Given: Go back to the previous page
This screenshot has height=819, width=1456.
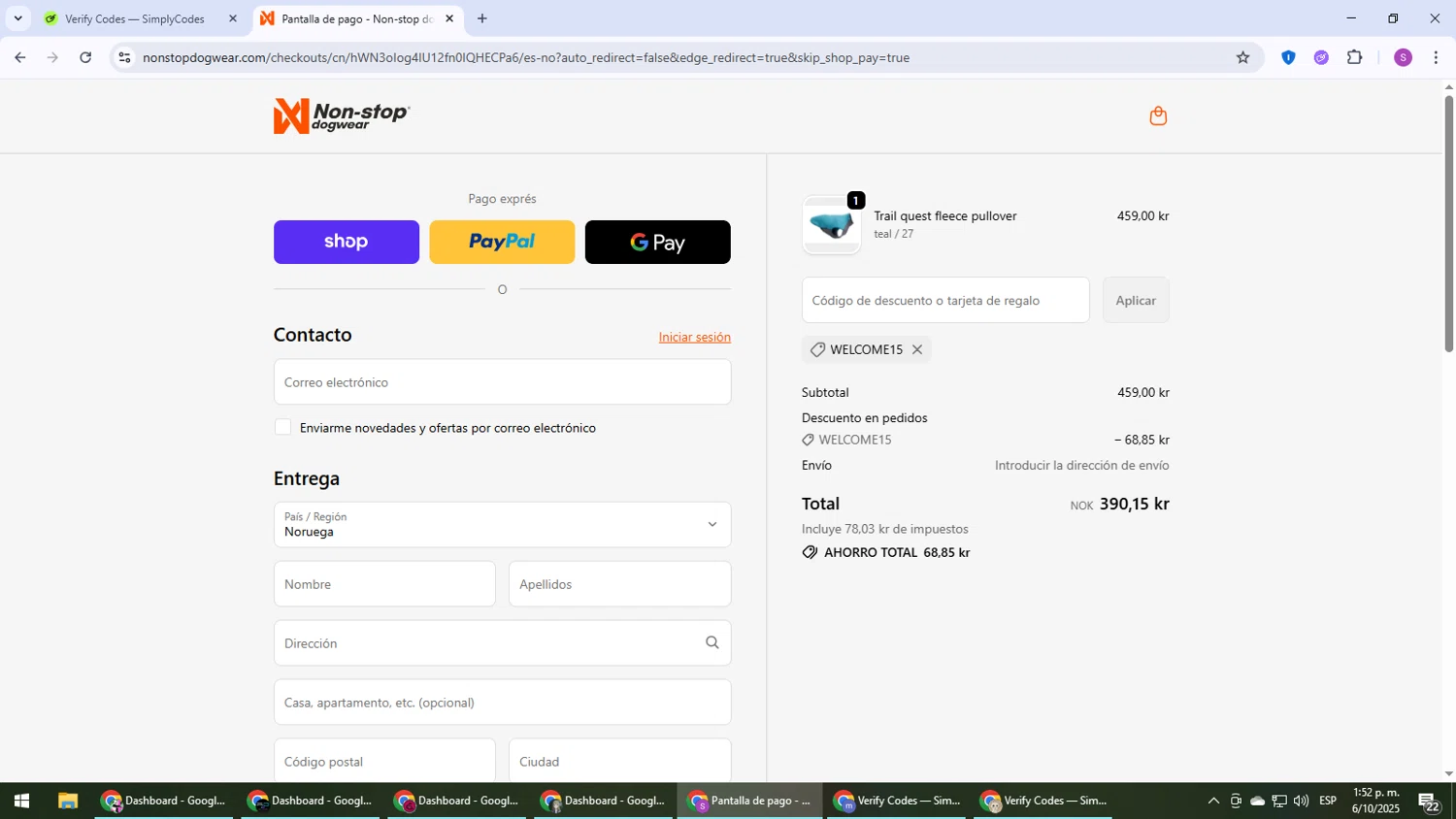Looking at the screenshot, I should point(20,57).
